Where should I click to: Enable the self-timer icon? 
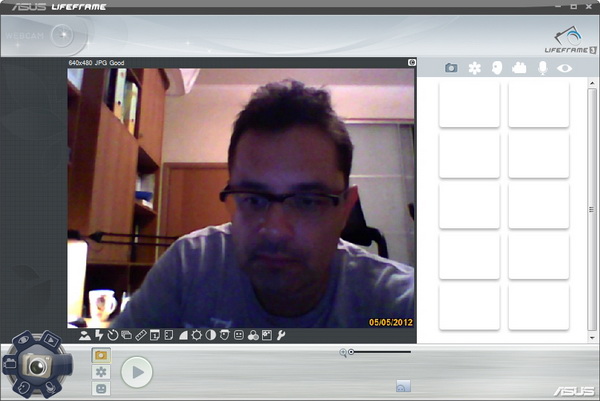coord(113,335)
